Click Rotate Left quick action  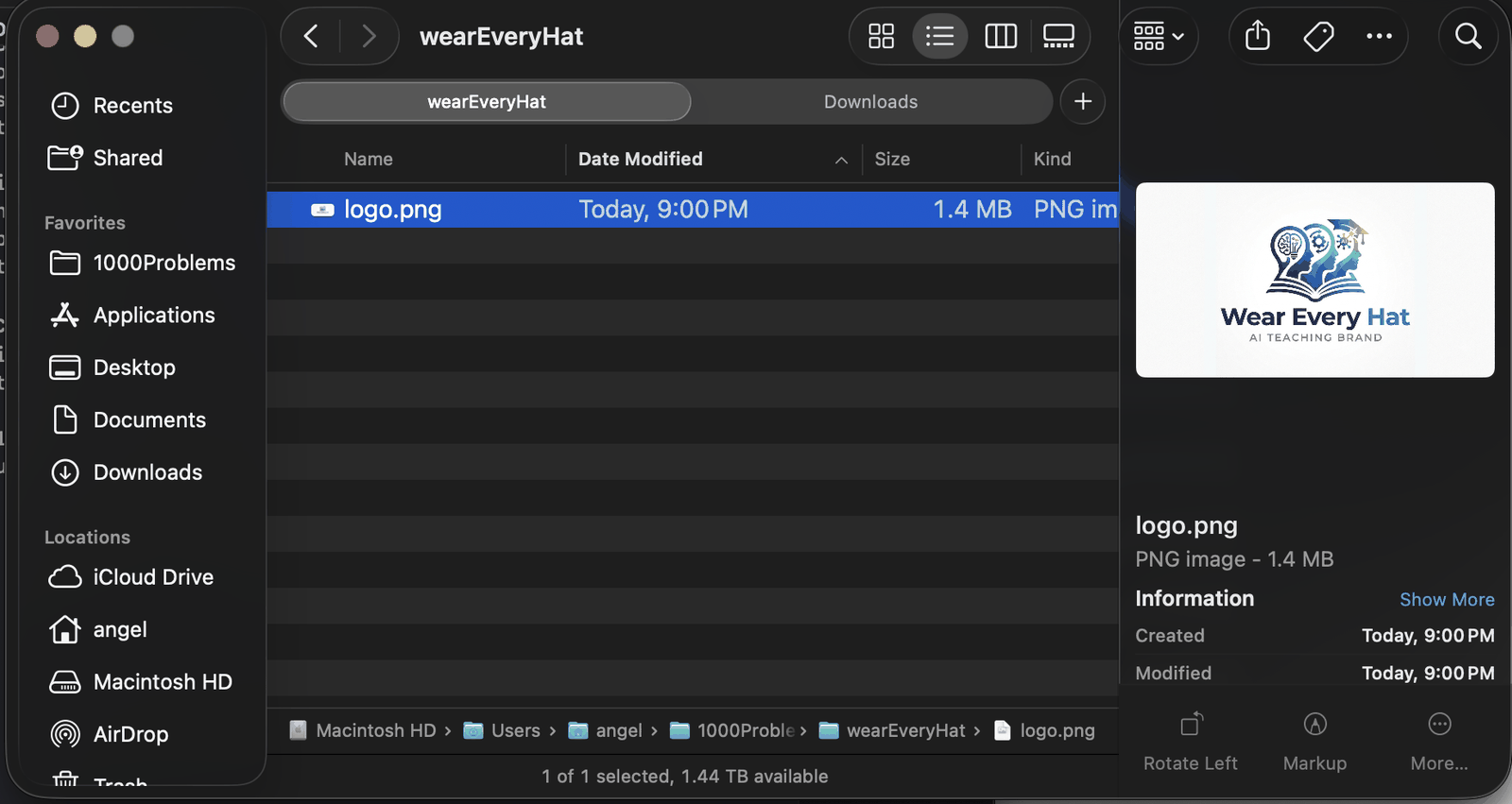click(1191, 742)
